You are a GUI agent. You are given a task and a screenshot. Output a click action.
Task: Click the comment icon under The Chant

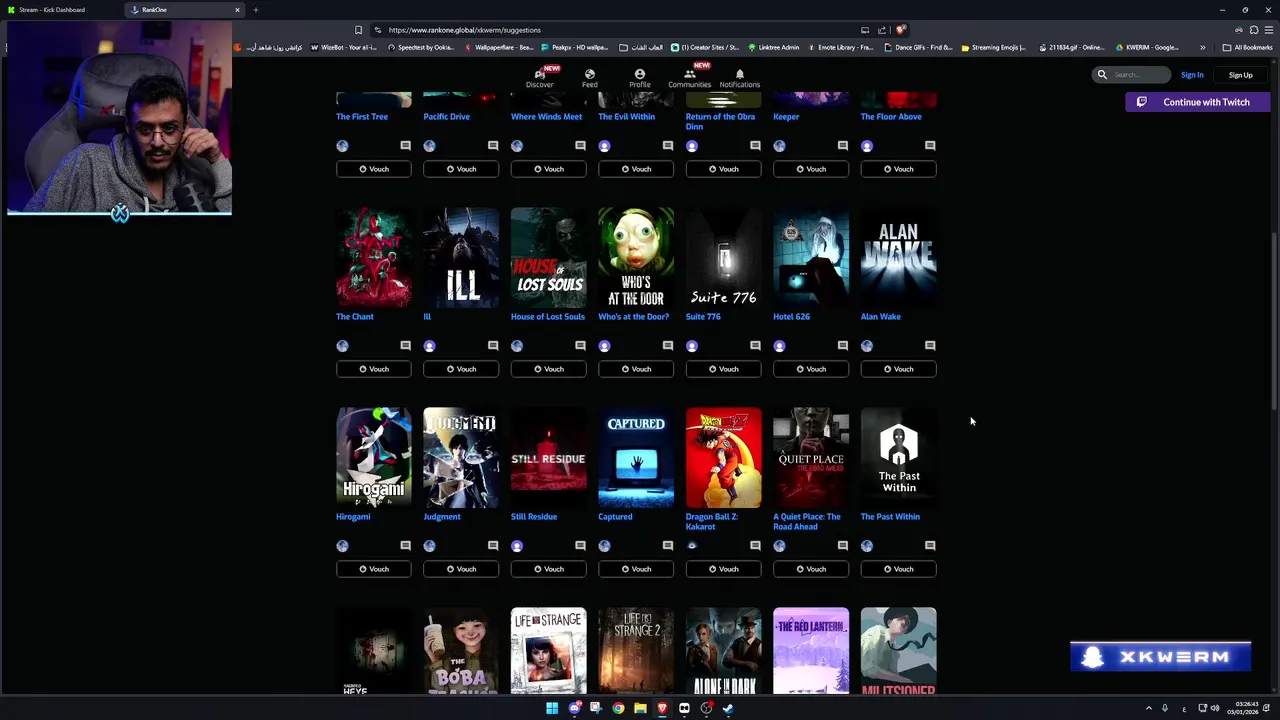[405, 346]
